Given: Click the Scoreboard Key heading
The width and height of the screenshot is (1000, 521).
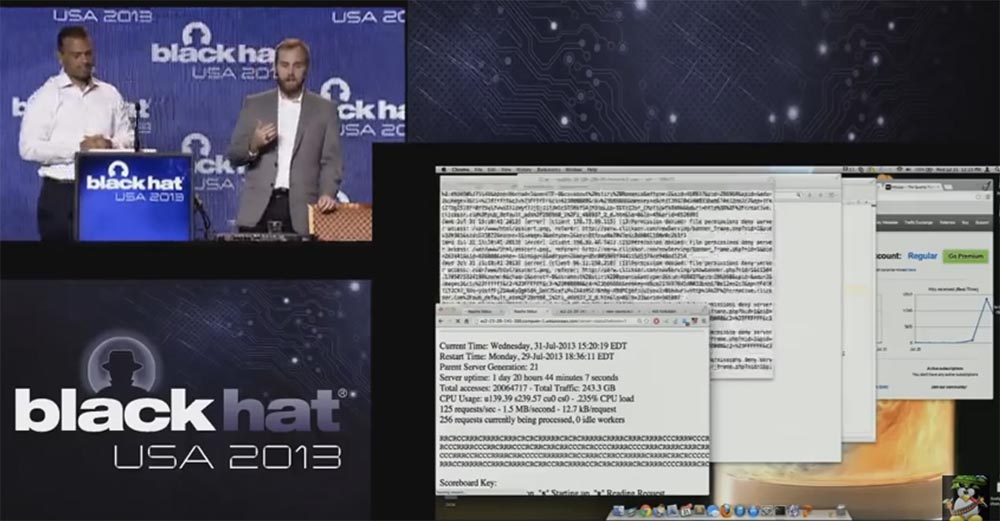Looking at the screenshot, I should click(x=467, y=483).
